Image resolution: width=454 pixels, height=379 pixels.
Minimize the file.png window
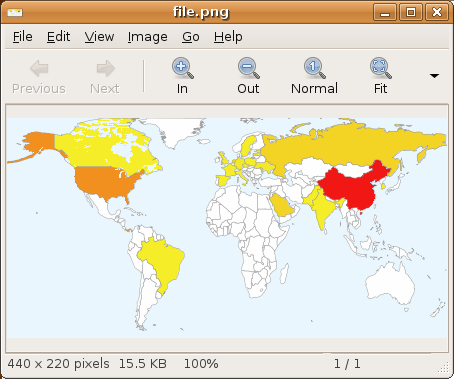pyautogui.click(x=385, y=12)
